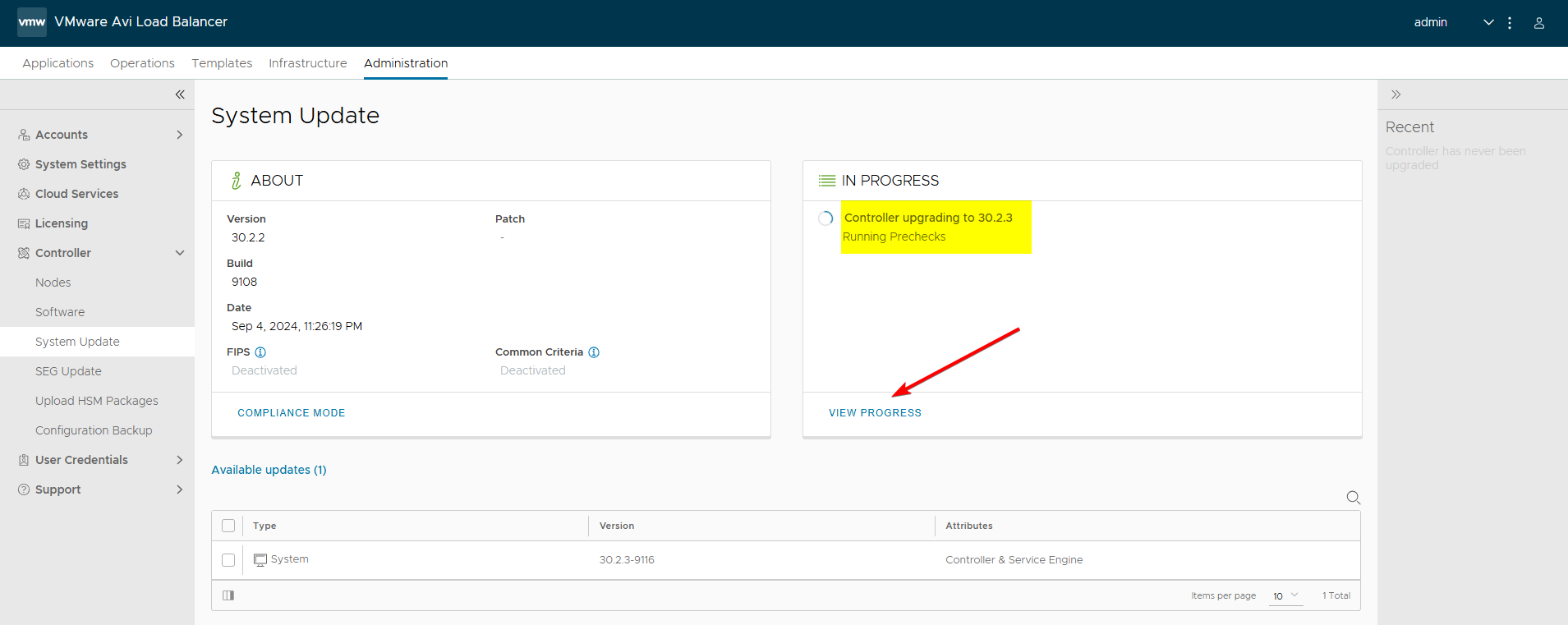Open SEG Update in the sidebar
The height and width of the screenshot is (625, 1568).
(x=68, y=371)
